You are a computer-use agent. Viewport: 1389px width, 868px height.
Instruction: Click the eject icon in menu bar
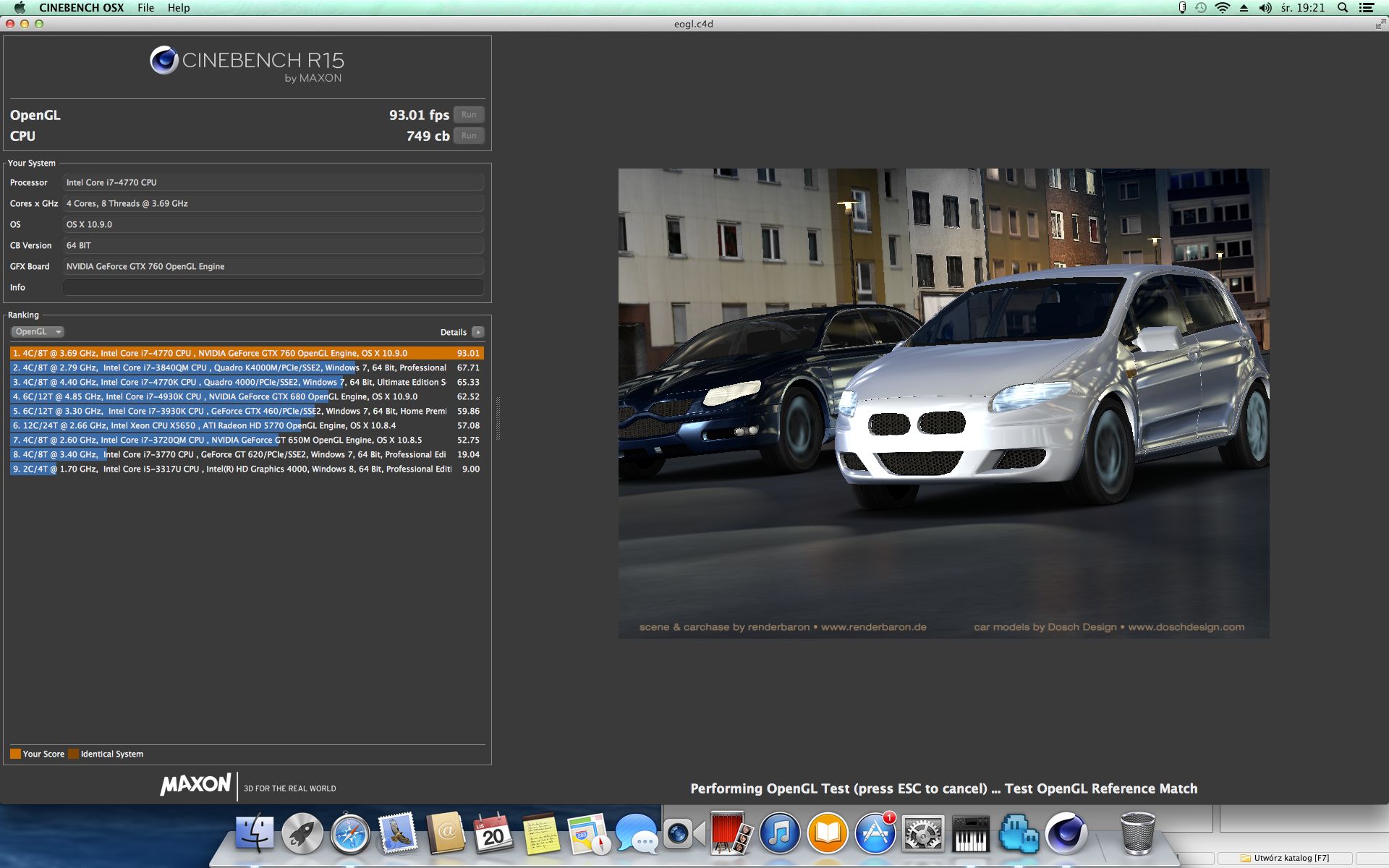click(1244, 8)
